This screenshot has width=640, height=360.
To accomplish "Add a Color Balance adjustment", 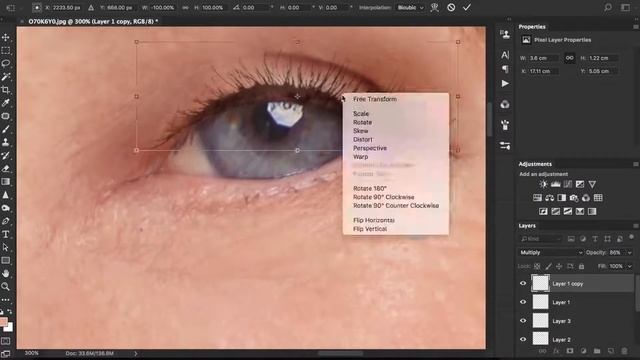I will click(549, 198).
